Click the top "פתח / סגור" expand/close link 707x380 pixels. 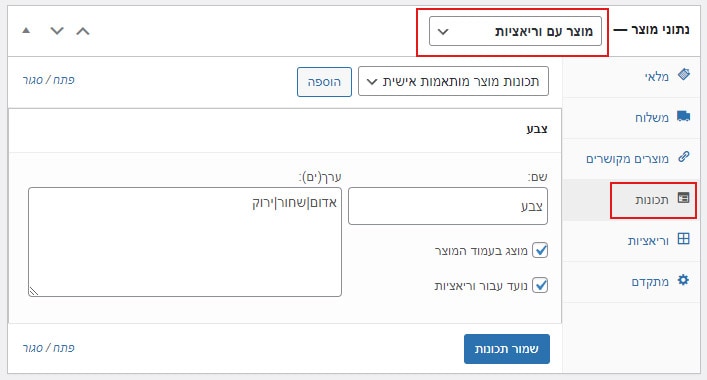(x=49, y=80)
